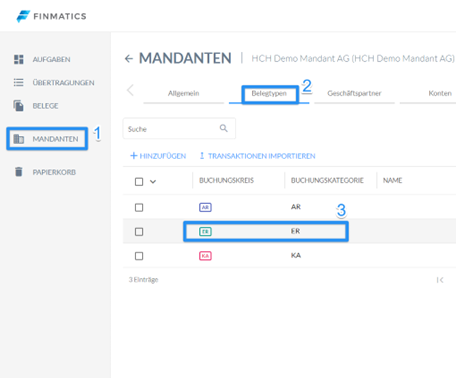457x379 pixels.
Task: Switch to the Konten tab
Action: [x=440, y=93]
